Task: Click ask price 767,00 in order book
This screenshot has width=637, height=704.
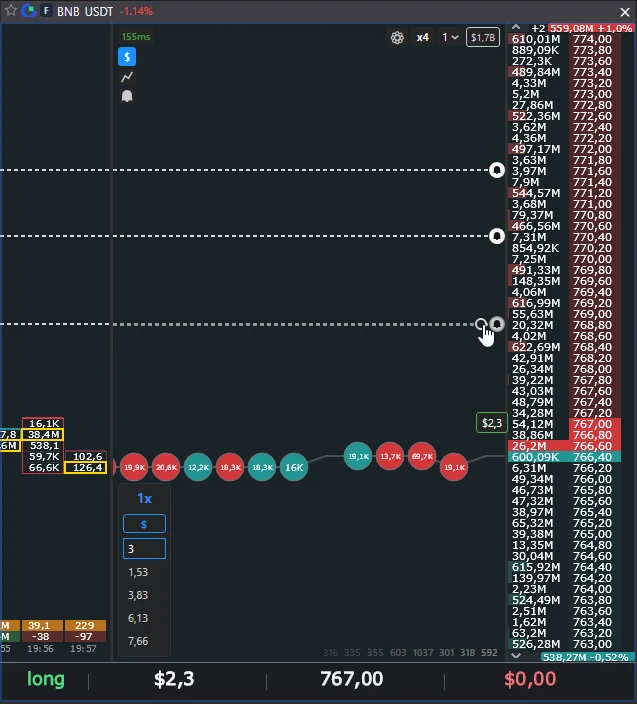Action: (592, 424)
